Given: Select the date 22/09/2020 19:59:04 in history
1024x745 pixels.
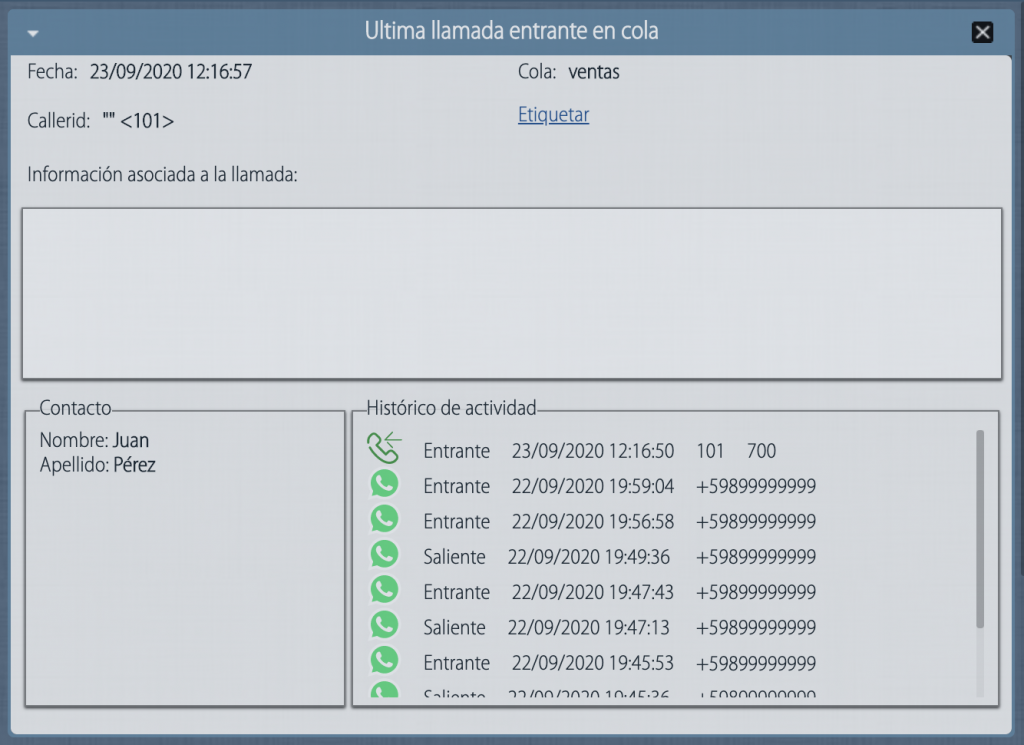Looking at the screenshot, I should point(592,486).
